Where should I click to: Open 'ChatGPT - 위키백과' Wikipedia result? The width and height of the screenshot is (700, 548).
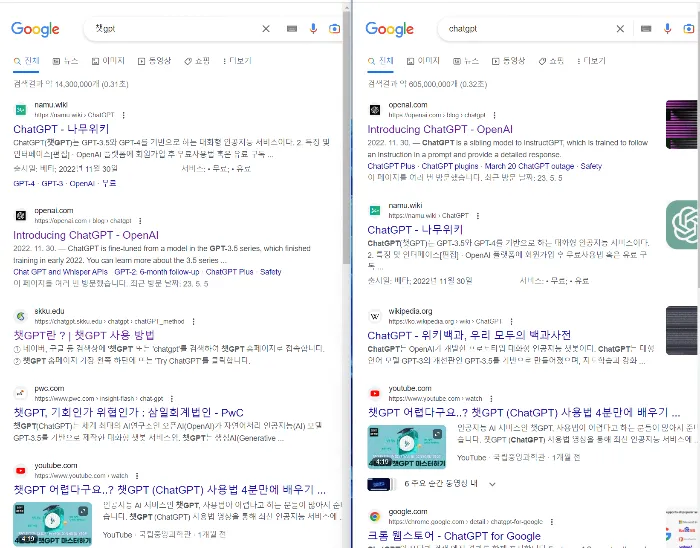[469, 335]
